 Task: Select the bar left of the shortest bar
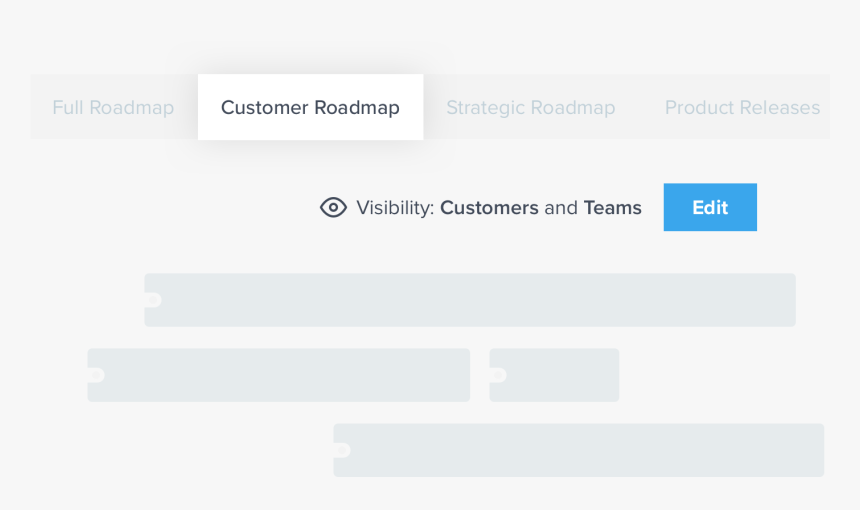[279, 375]
